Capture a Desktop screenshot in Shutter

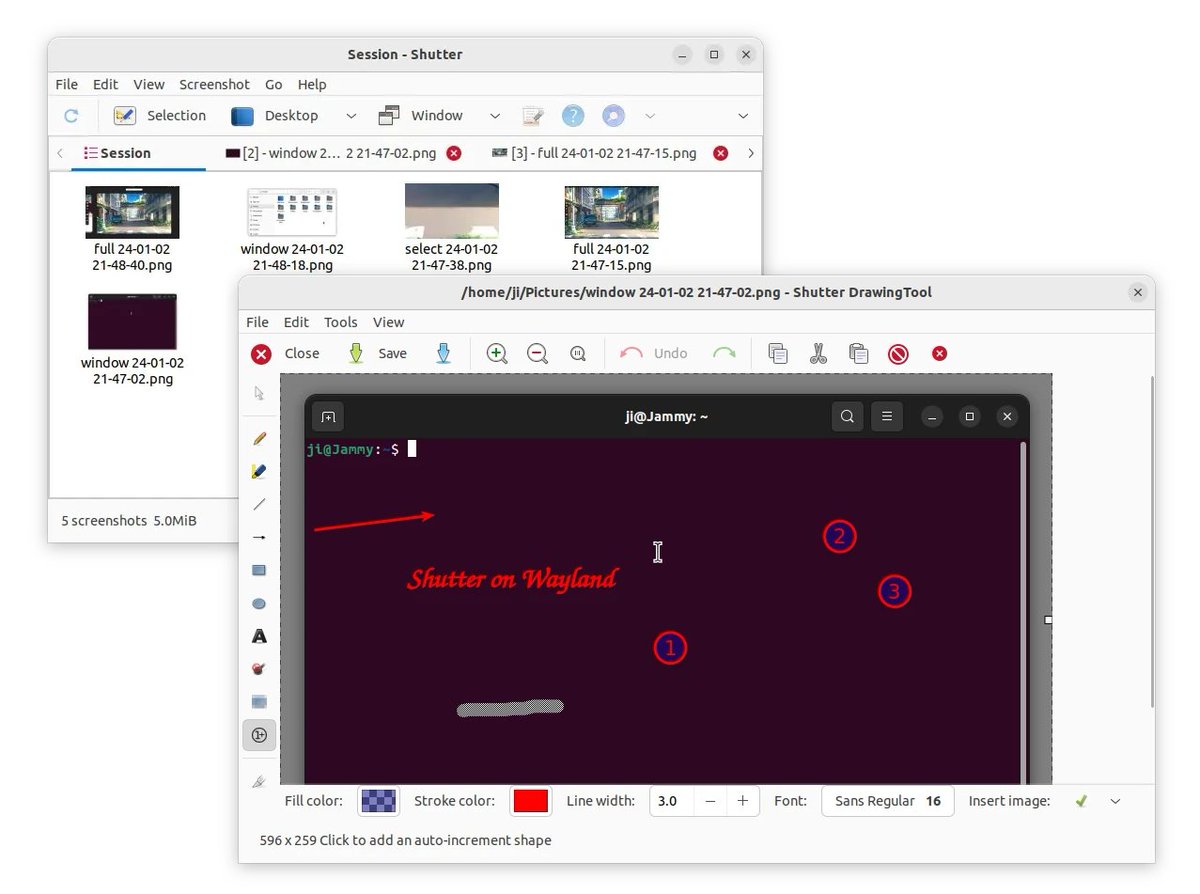coord(277,115)
